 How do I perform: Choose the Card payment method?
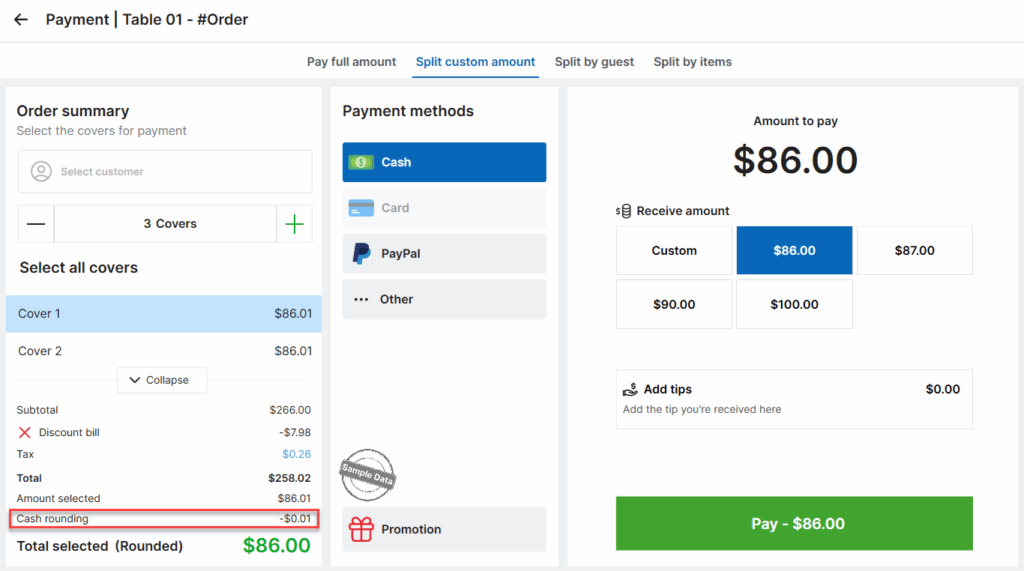(x=444, y=208)
